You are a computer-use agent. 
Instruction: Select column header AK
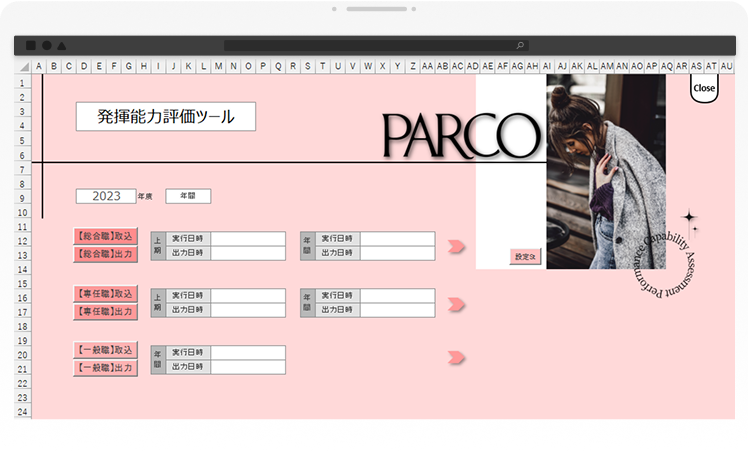pyautogui.click(x=577, y=67)
